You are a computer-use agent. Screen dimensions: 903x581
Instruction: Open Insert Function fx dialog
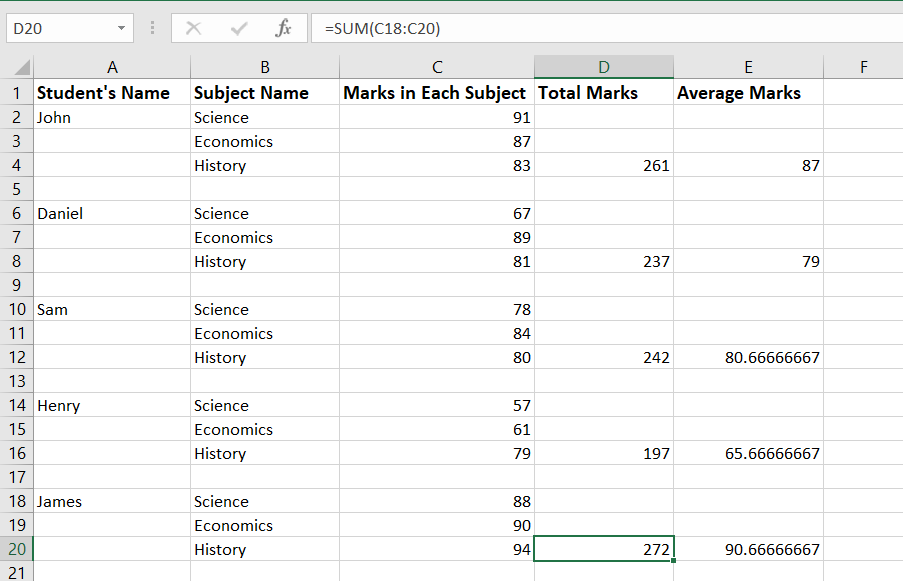click(284, 29)
